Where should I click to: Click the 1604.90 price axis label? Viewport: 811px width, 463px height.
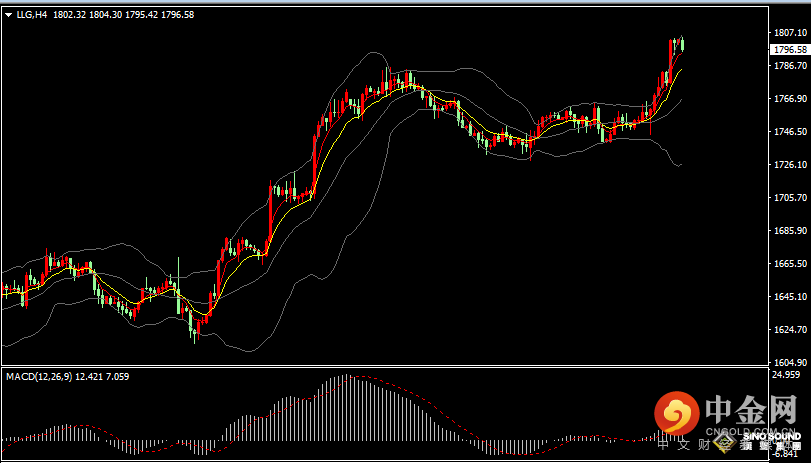(x=789, y=363)
